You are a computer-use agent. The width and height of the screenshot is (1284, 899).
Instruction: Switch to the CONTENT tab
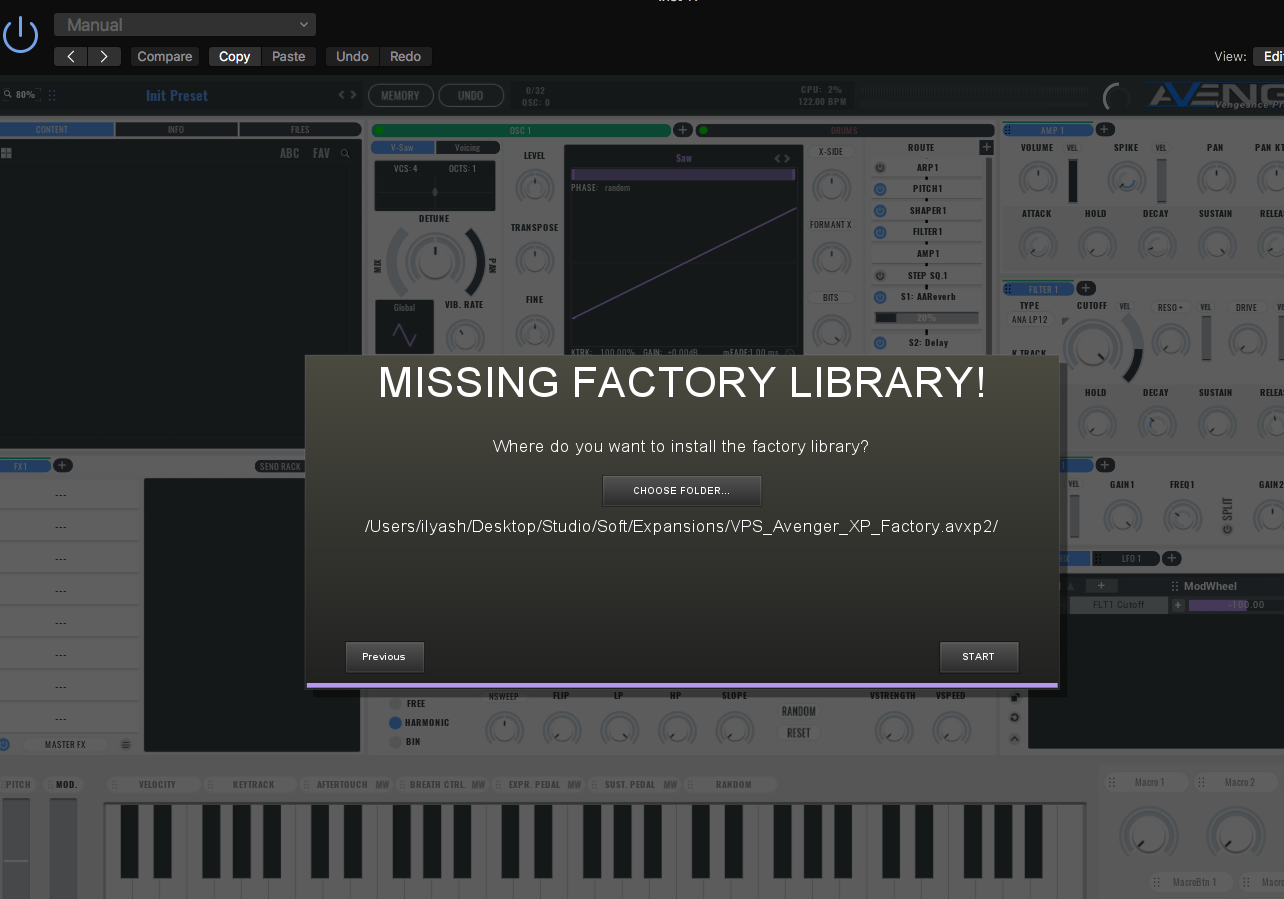coord(57,130)
